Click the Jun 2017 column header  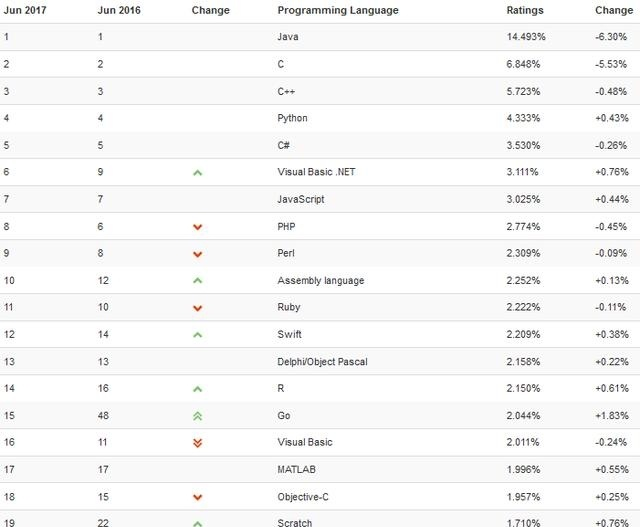24,10
